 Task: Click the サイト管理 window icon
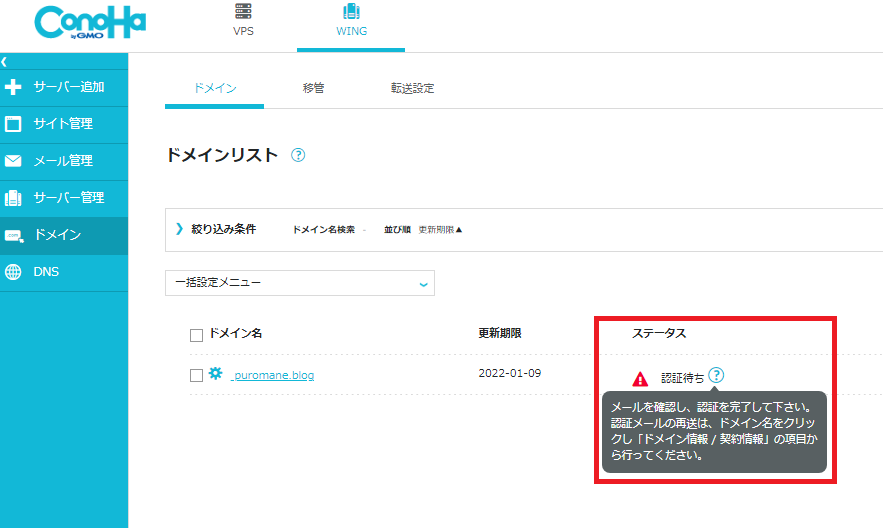[x=12, y=124]
